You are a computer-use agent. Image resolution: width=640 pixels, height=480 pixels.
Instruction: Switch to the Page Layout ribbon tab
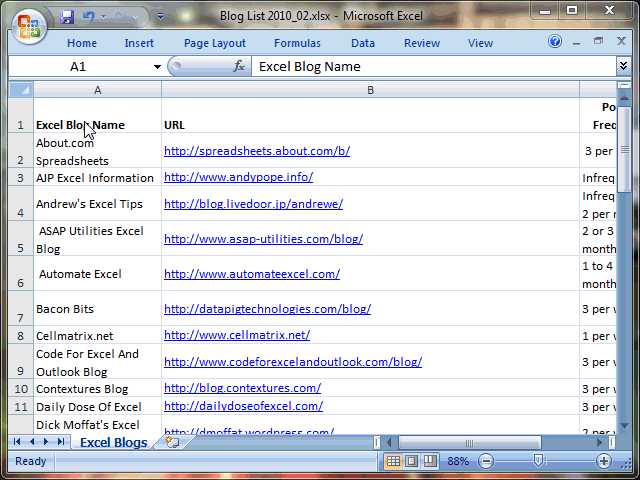click(214, 43)
